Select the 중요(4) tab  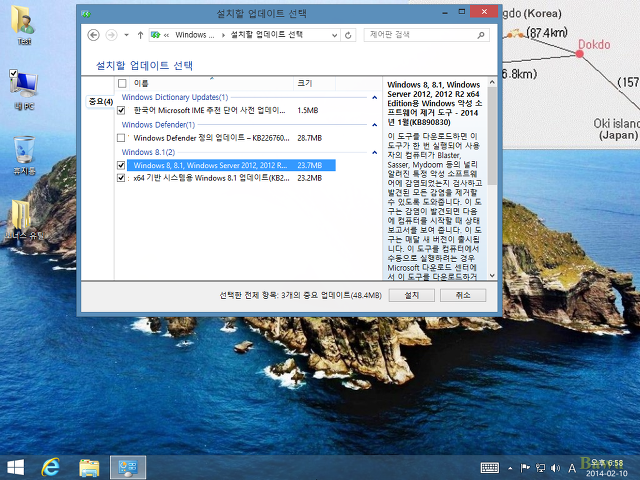[x=101, y=101]
